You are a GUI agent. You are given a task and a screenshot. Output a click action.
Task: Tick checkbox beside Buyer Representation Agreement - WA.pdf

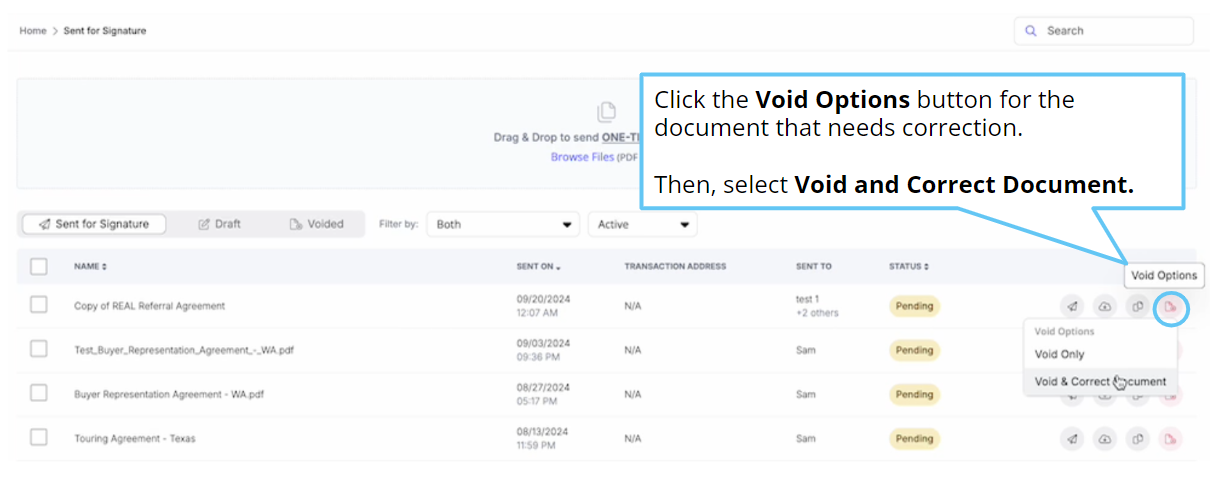(x=39, y=393)
